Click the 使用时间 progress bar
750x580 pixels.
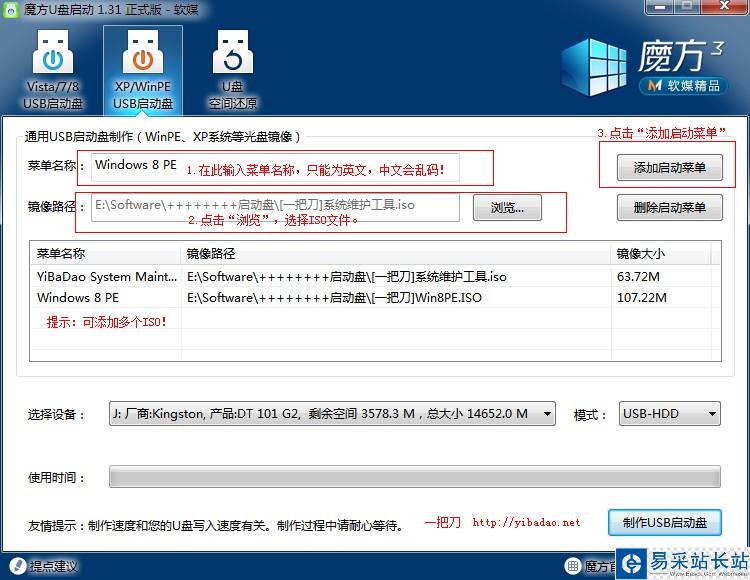pos(415,477)
